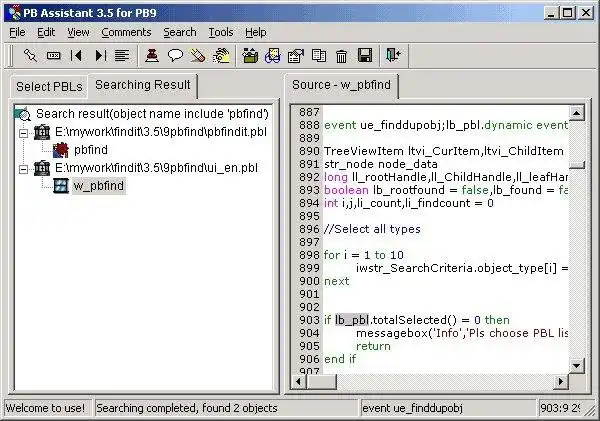Click library icon beside ui_en.pbl

[42, 168]
